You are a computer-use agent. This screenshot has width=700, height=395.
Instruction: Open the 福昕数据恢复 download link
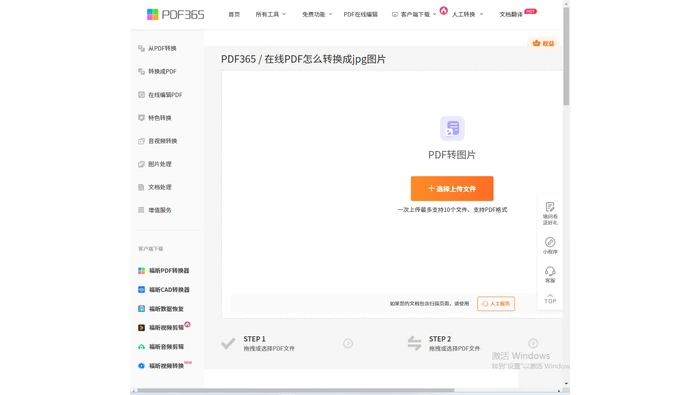[166, 309]
